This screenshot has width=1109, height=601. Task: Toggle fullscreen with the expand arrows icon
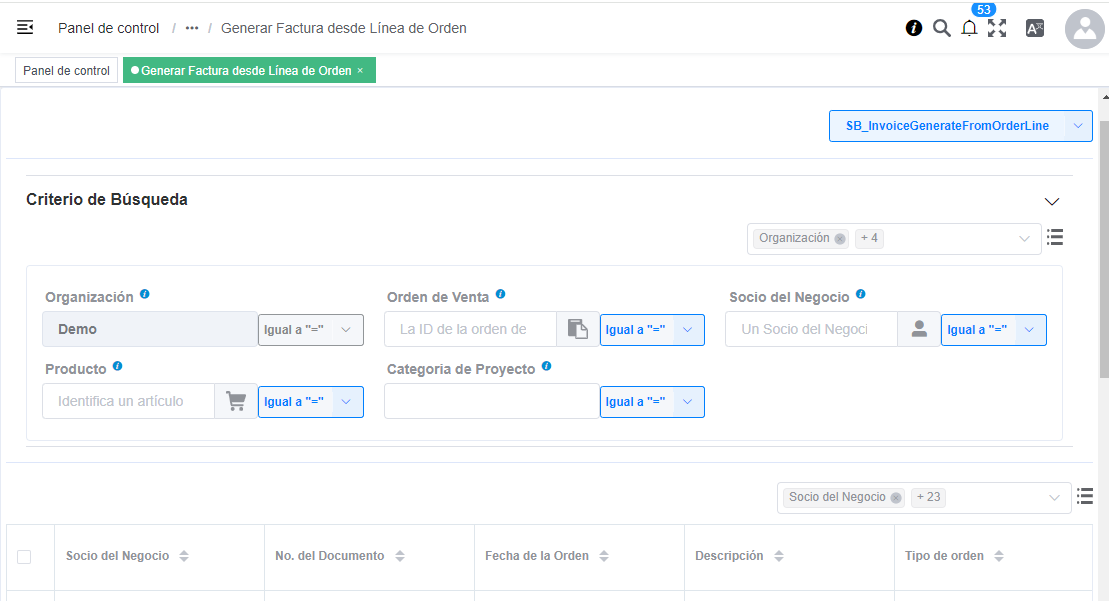point(997,28)
